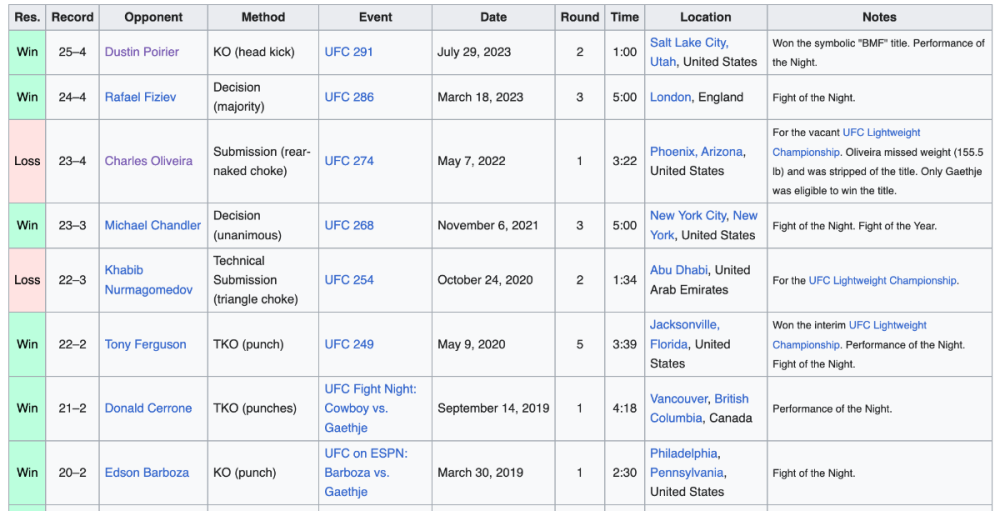
Task: Open the UFC 291 event link
Action: [349, 52]
